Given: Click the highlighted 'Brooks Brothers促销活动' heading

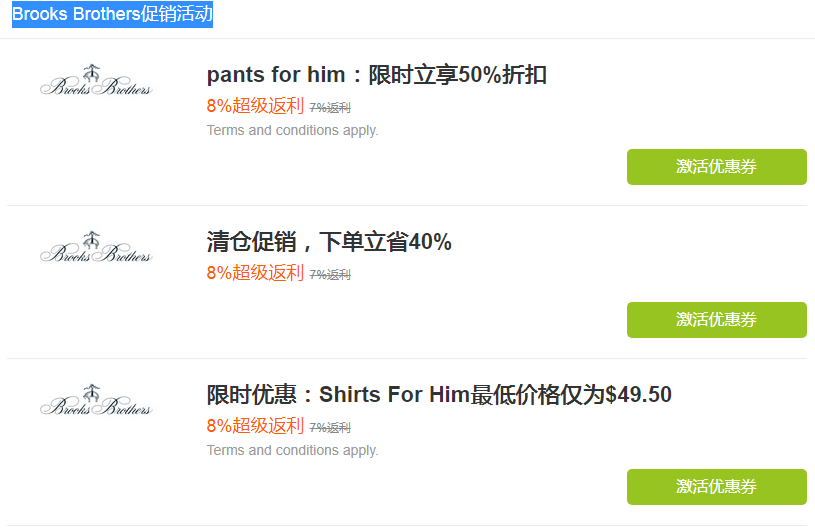Looking at the screenshot, I should point(112,15).
